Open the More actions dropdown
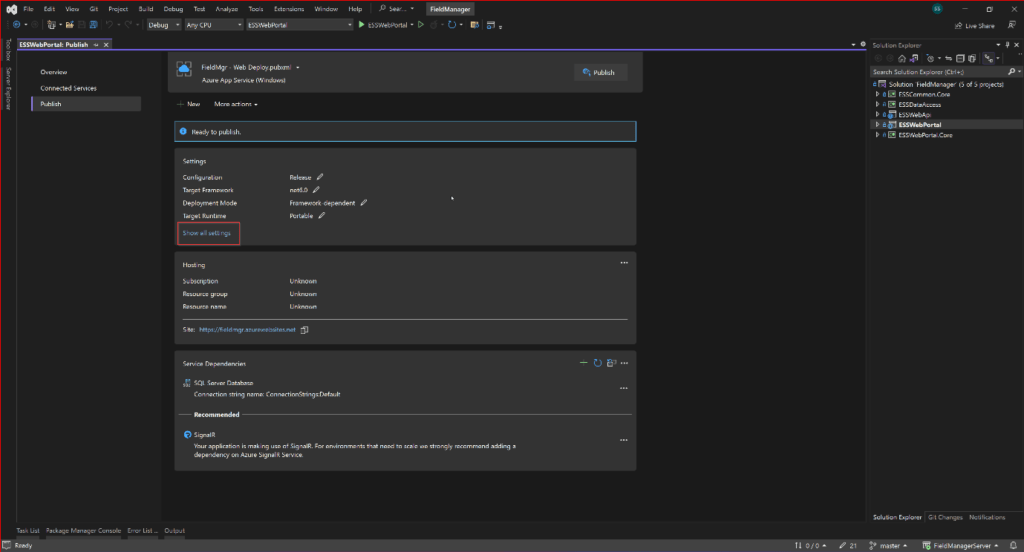Screen dimensions: 1024x552 [x=236, y=105]
